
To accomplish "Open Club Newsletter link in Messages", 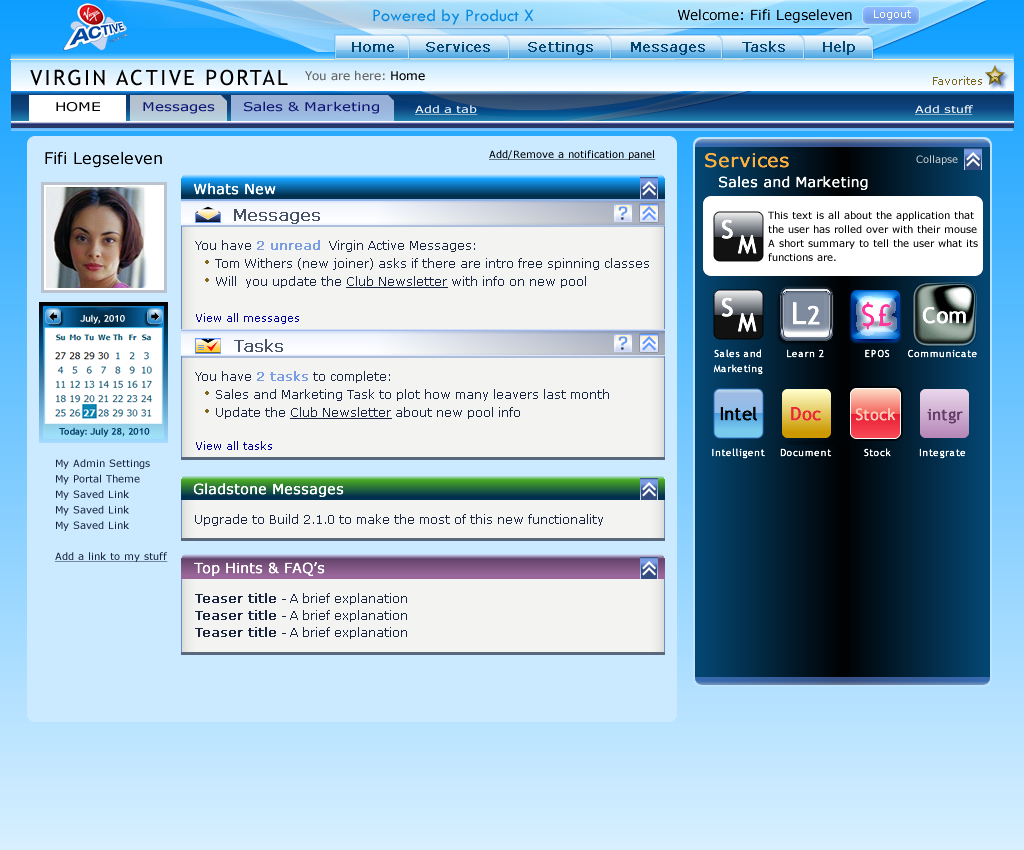I will [x=396, y=281].
